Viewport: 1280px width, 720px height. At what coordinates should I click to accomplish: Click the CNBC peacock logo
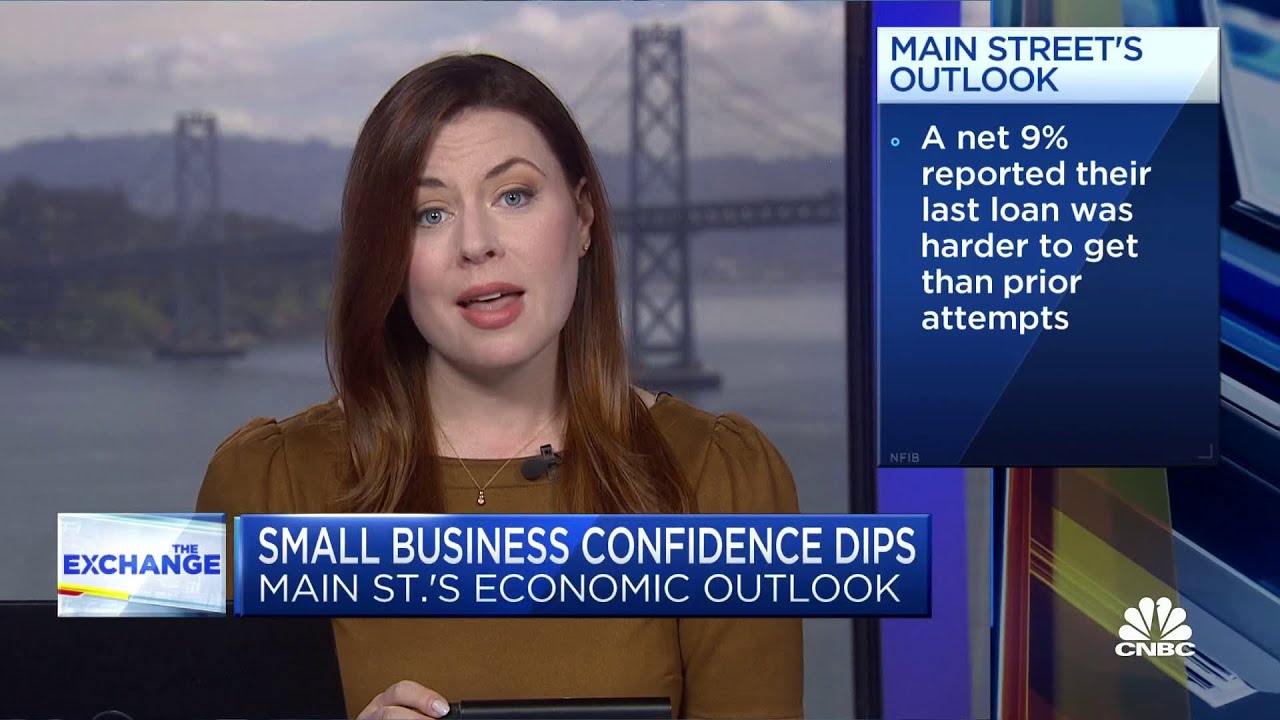click(1155, 627)
